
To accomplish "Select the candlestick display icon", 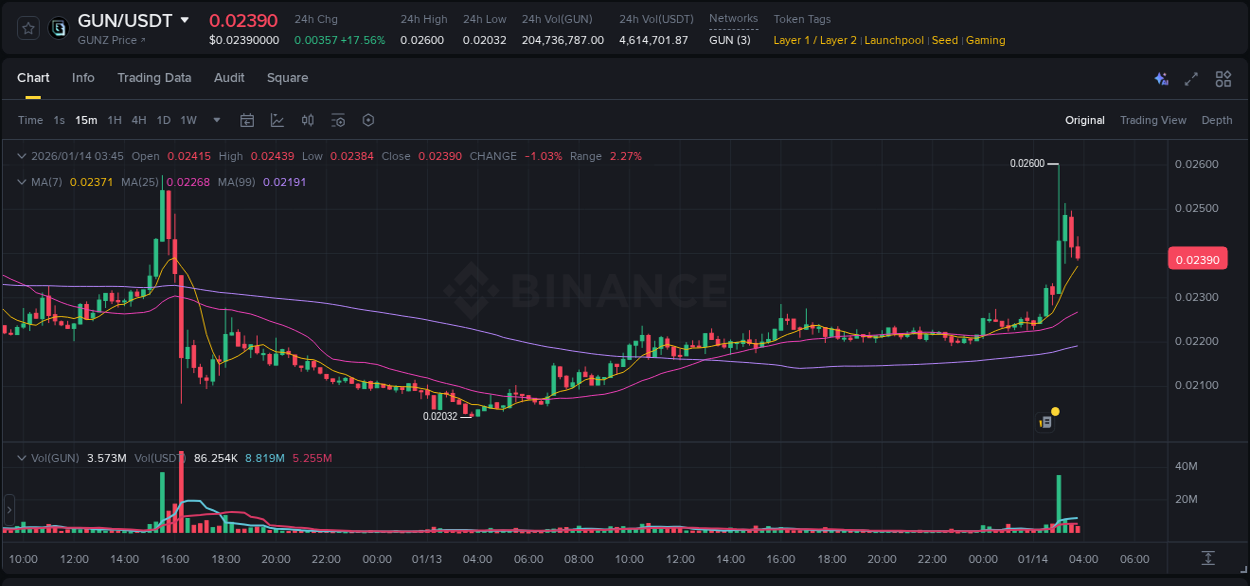I will click(307, 120).
